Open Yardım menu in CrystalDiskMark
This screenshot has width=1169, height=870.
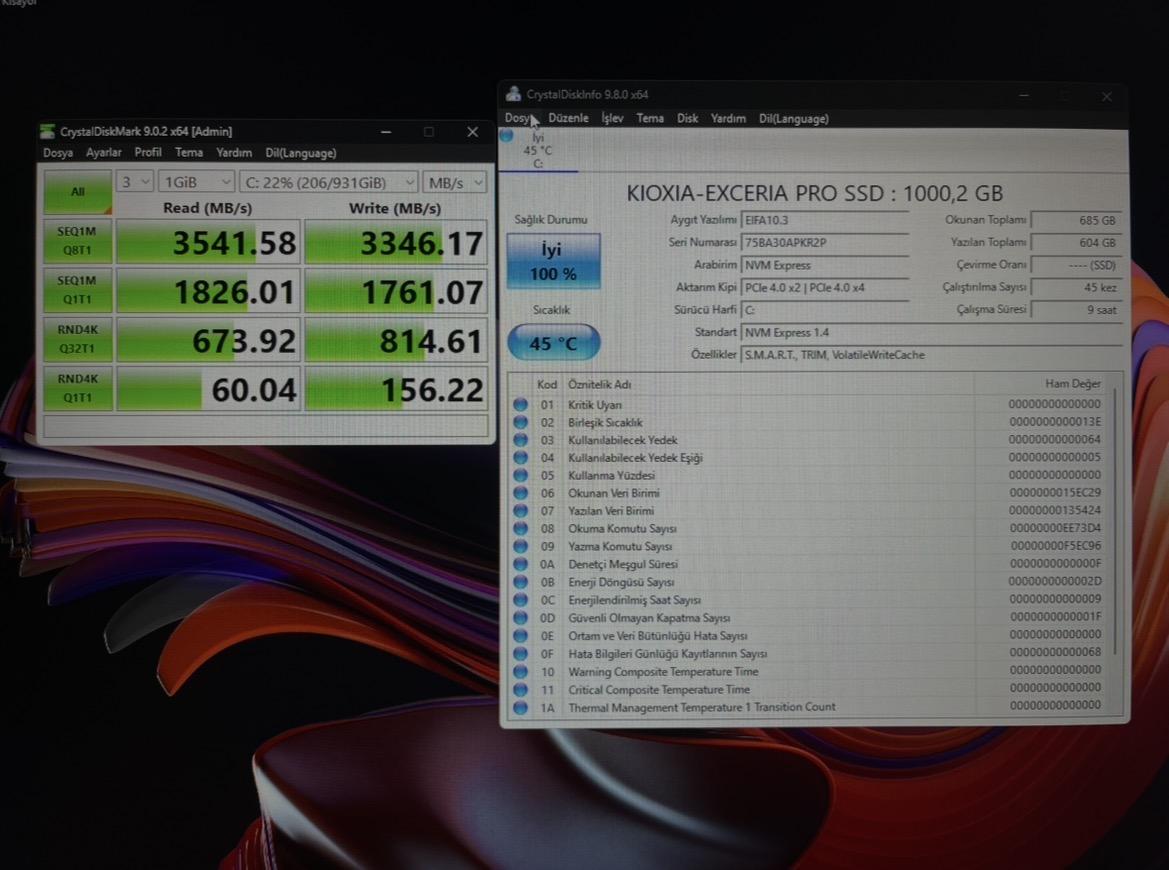pyautogui.click(x=234, y=153)
